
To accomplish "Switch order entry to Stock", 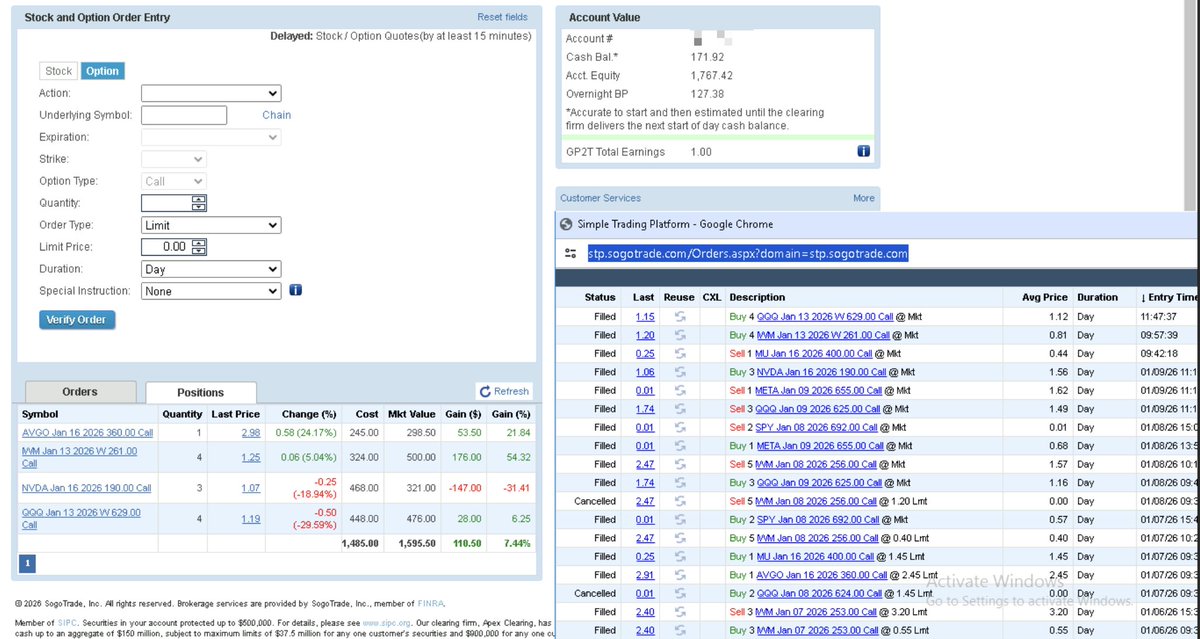I will pos(59,71).
